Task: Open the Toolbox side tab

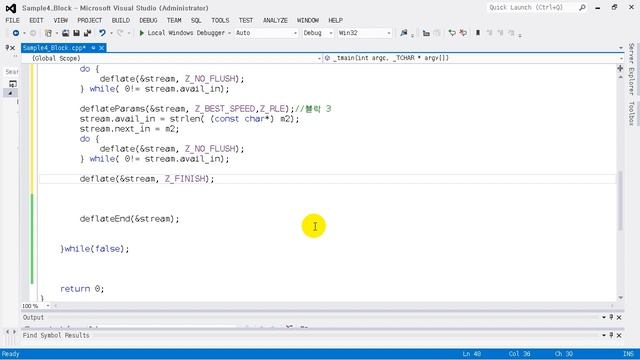Action: pyautogui.click(x=631, y=113)
